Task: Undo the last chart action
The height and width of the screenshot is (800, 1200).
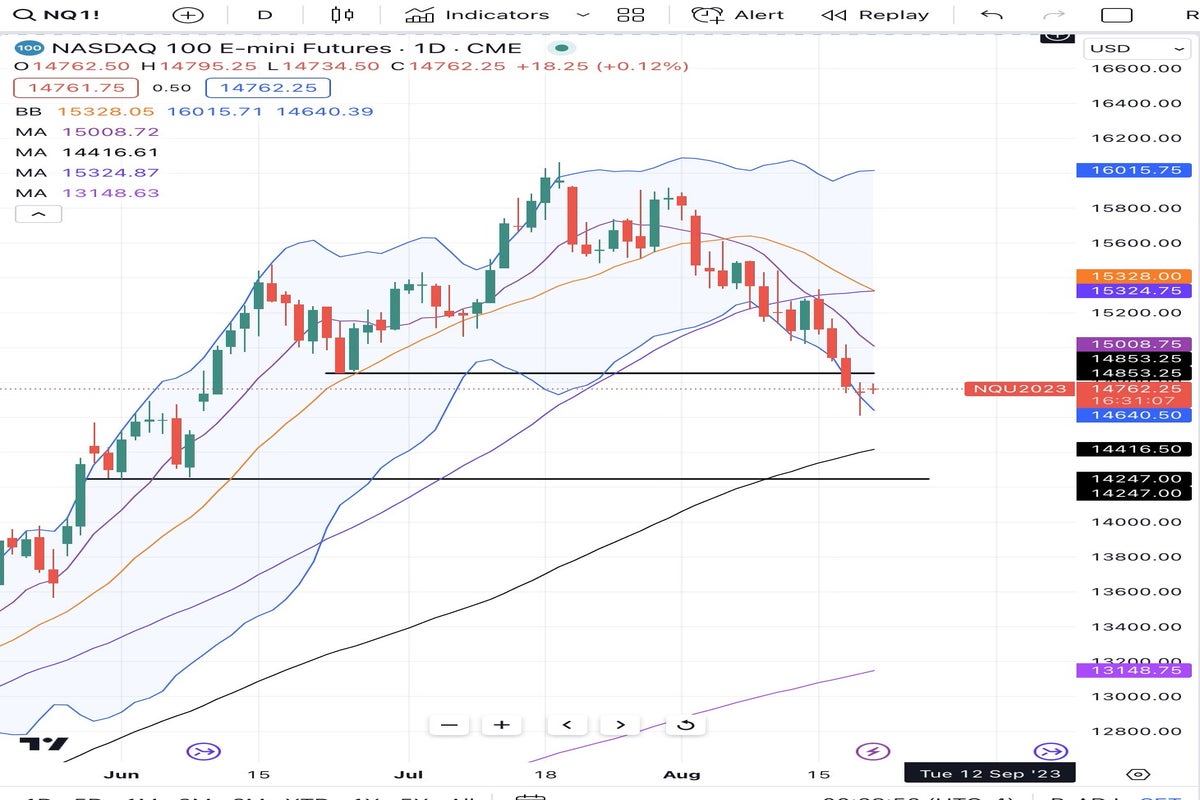Action: [x=992, y=15]
